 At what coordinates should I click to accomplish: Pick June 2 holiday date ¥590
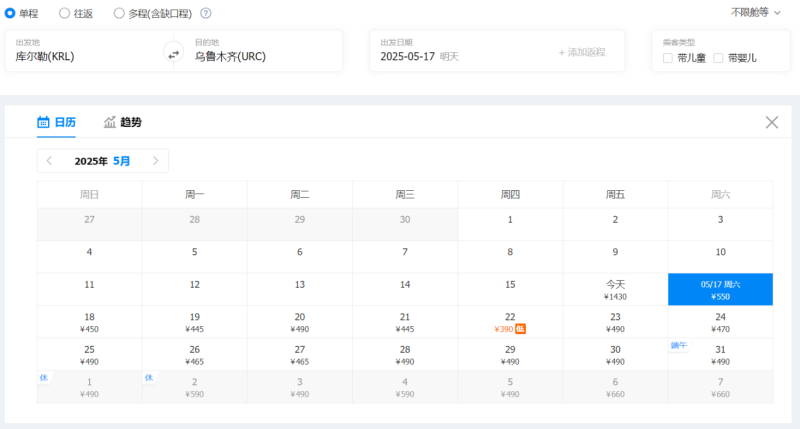click(194, 388)
